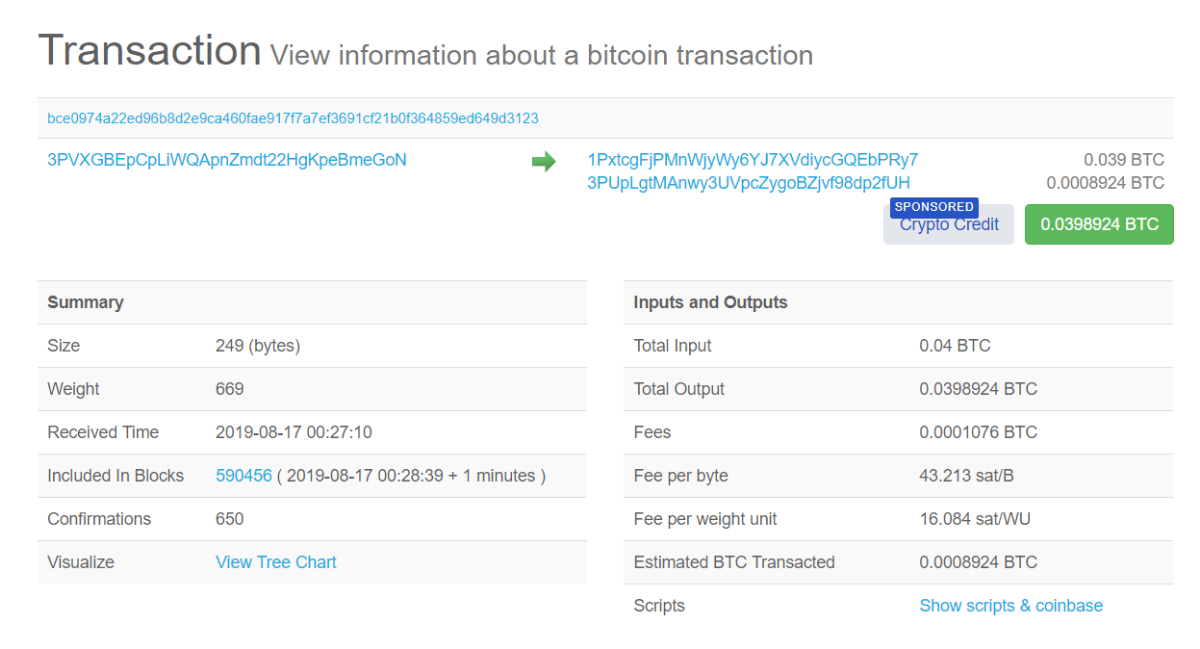Open output address 1PxtcgFjPMnWjyWy6YJ7
Screen dimensions: 1200x649
point(752,160)
